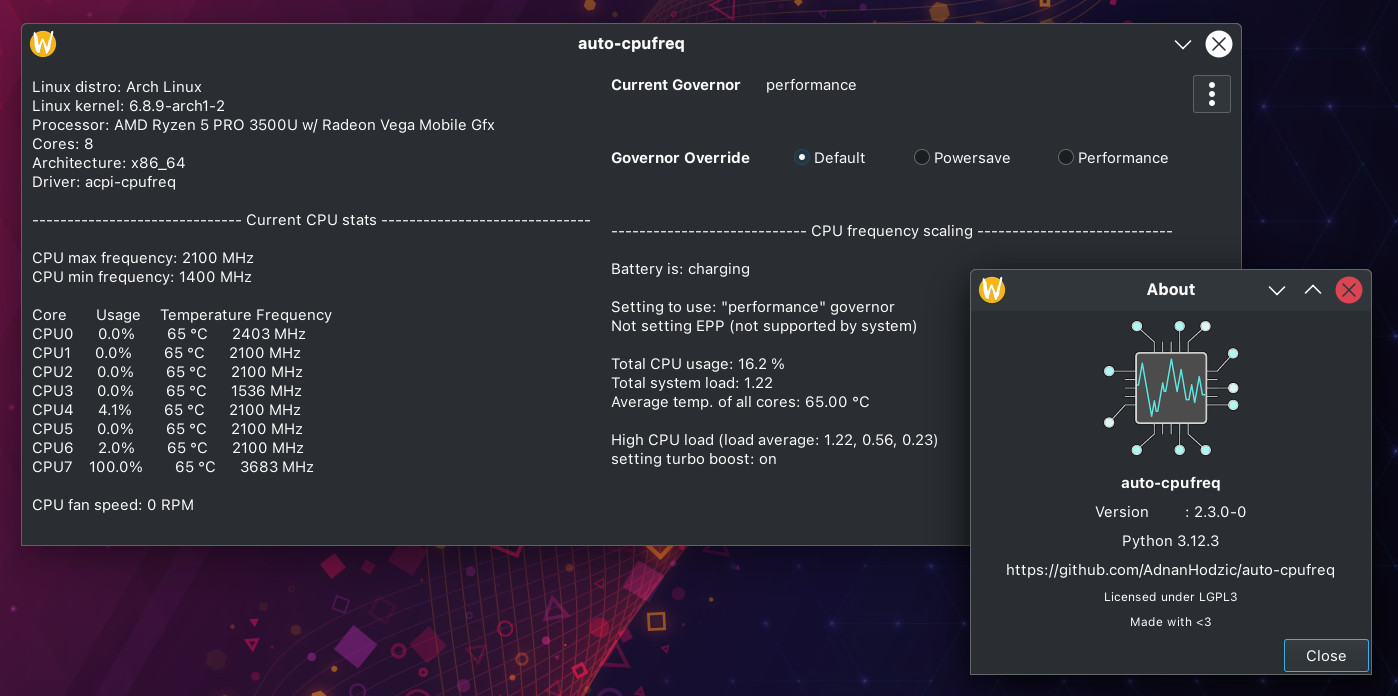Select the Default governor override
Image resolution: width=1398 pixels, height=696 pixels.
[x=830, y=158]
